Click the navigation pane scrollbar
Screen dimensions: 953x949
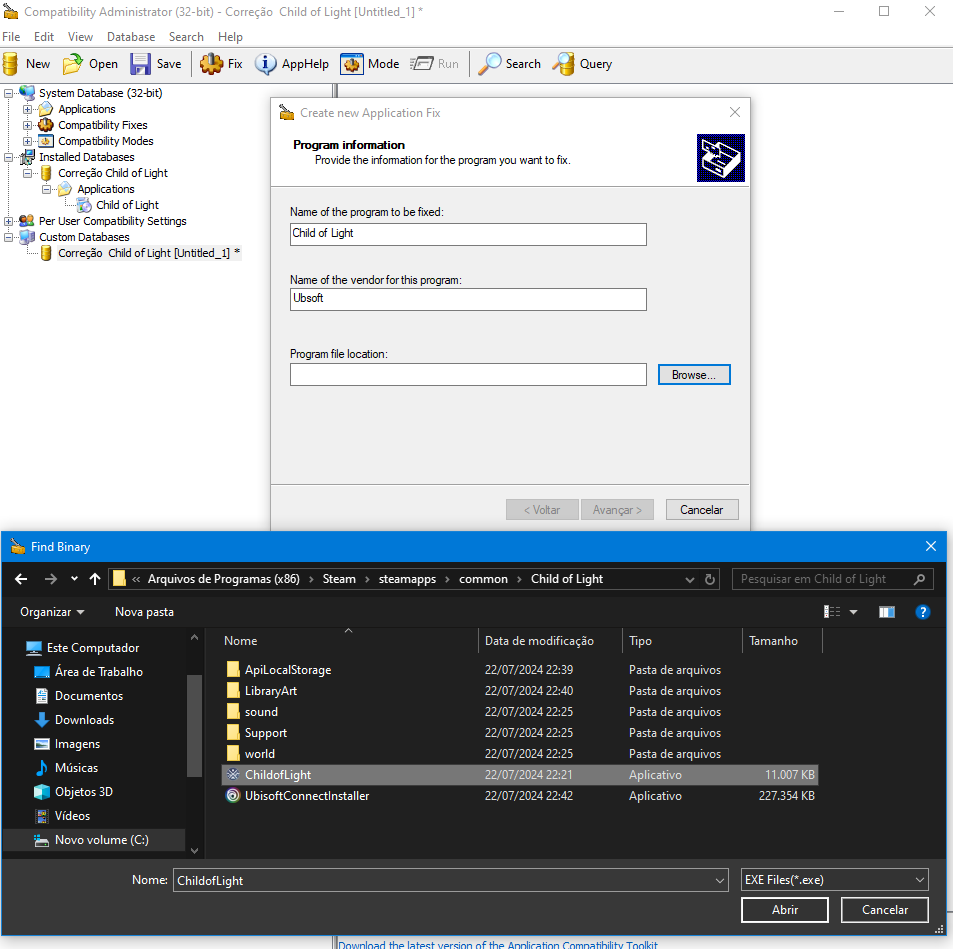(x=194, y=726)
